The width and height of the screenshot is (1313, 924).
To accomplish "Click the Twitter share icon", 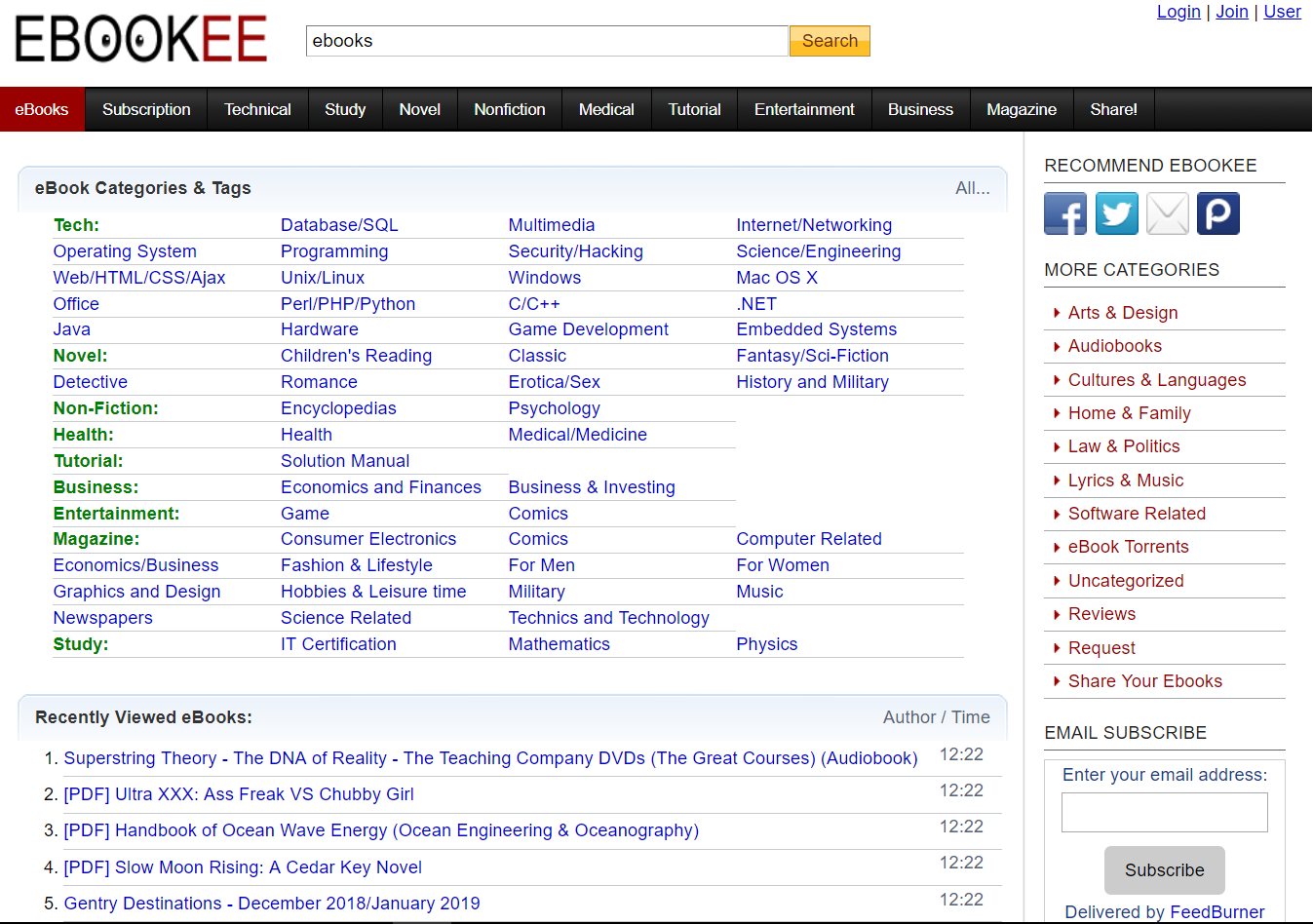I will tap(1116, 213).
